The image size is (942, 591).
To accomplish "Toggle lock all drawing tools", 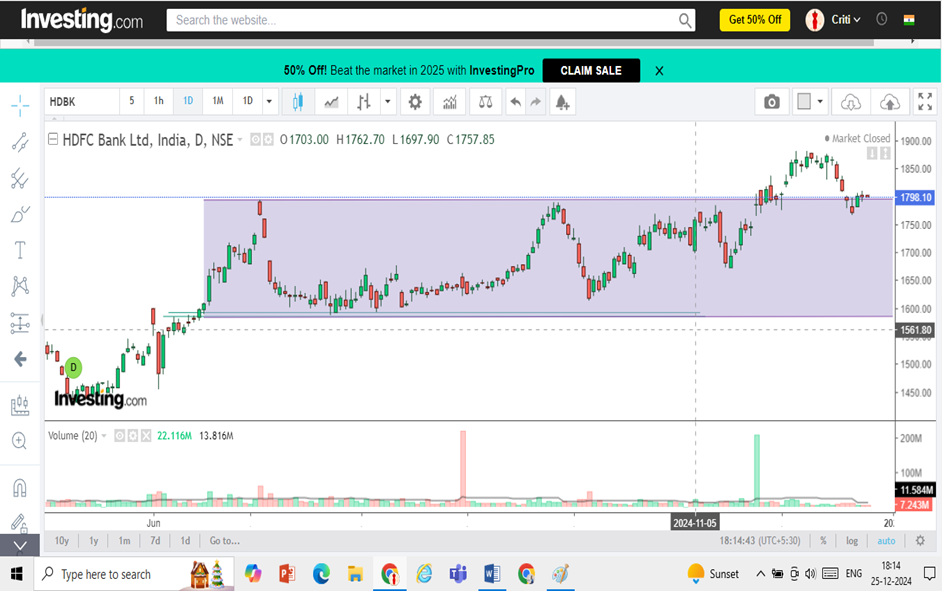I will (x=20, y=523).
